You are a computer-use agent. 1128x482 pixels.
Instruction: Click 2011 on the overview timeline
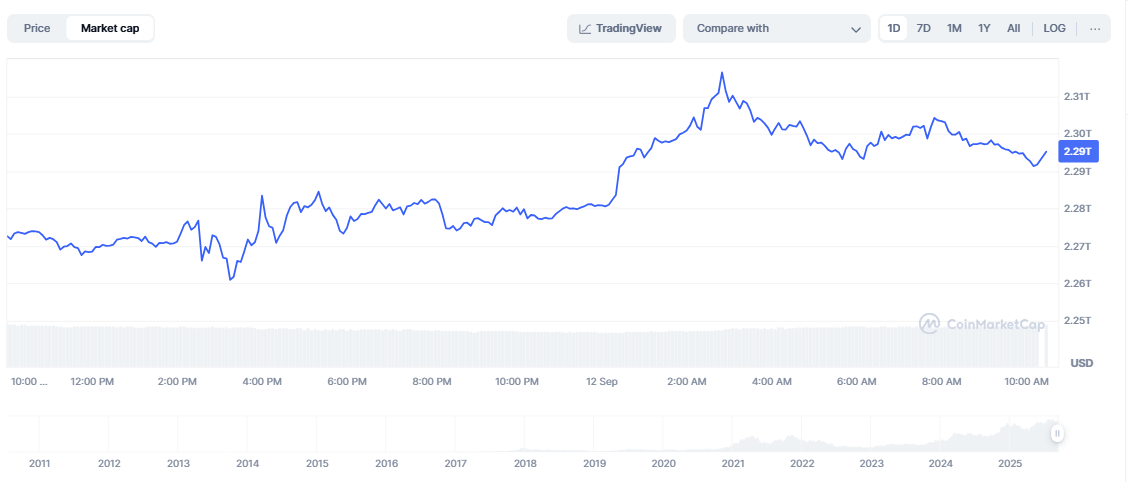pyautogui.click(x=39, y=463)
